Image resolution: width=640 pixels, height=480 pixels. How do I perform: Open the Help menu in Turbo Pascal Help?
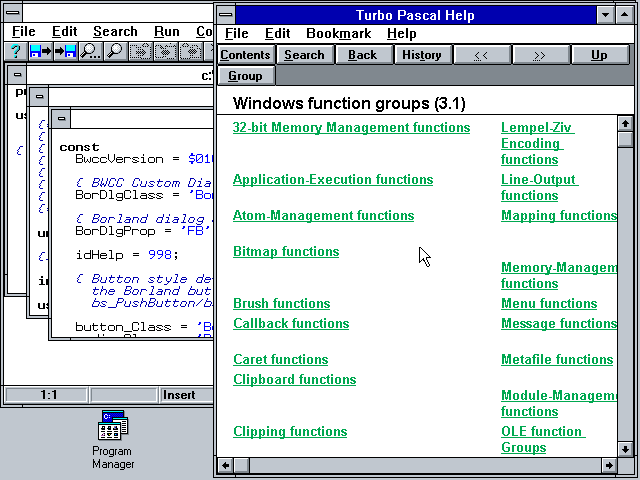click(402, 33)
